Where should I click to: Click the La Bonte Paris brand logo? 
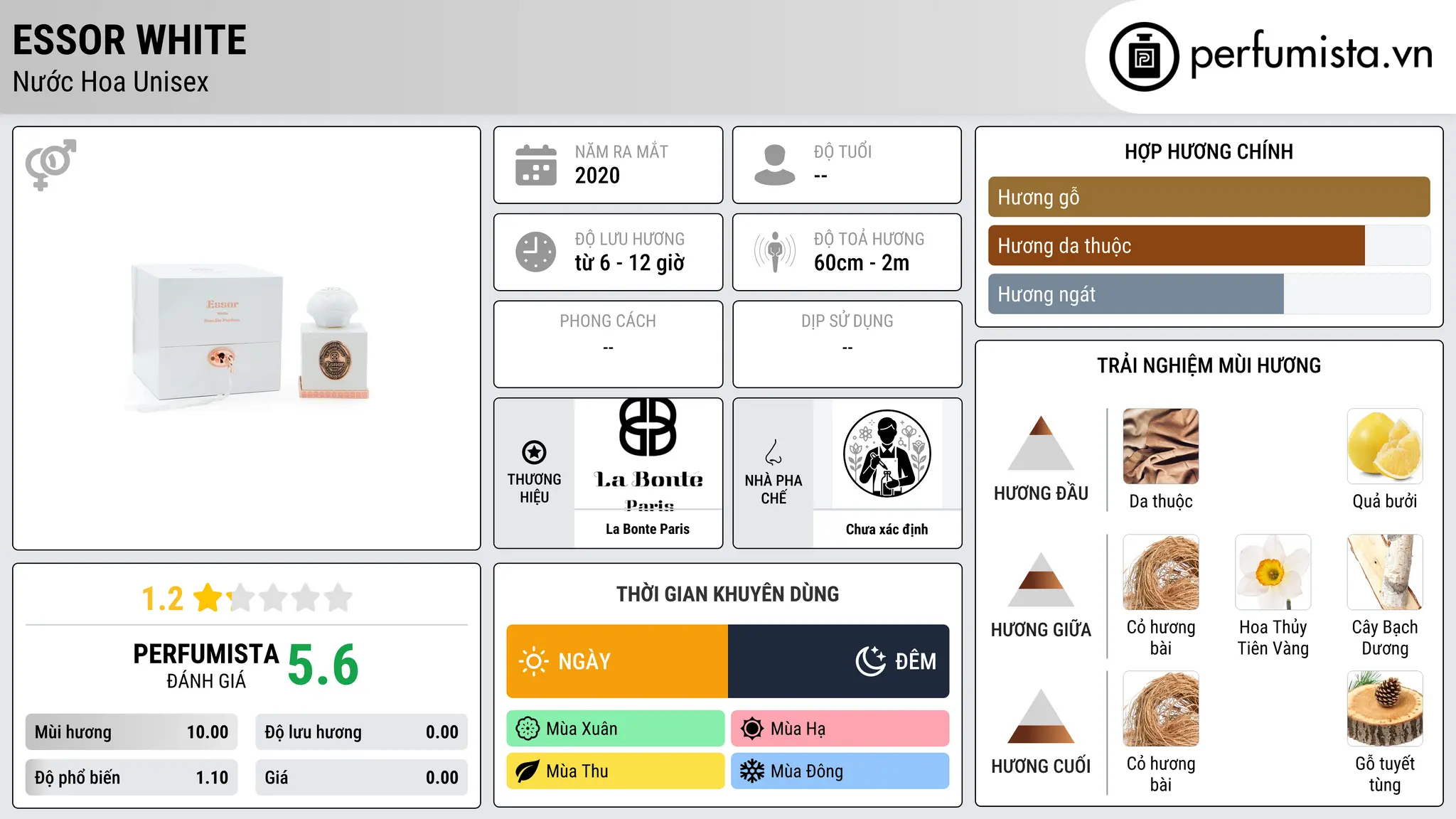click(x=648, y=454)
